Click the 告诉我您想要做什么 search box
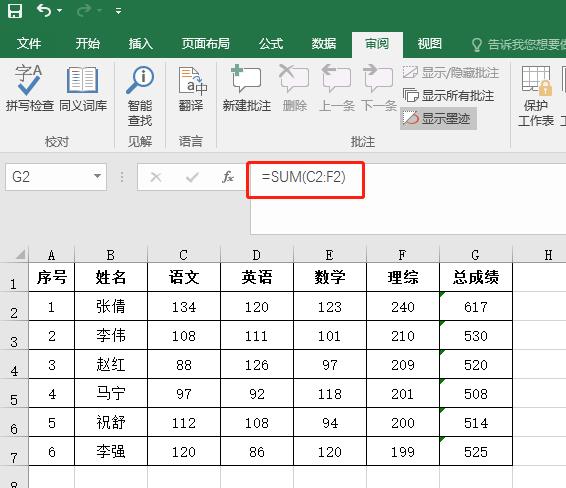Viewport: 566px width, 488px height. (518, 44)
